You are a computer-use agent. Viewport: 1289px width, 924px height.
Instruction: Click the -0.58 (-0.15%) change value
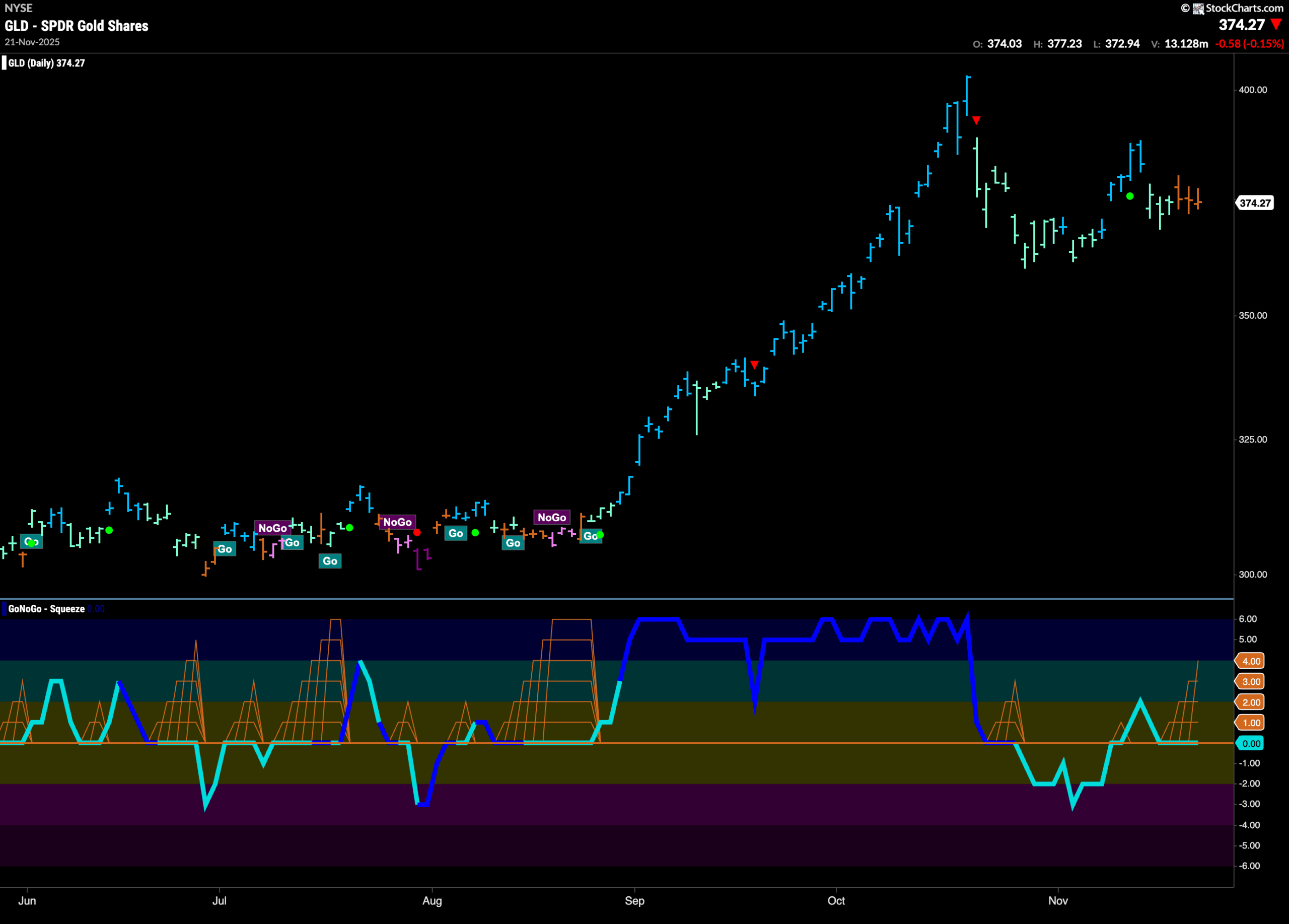[1249, 44]
